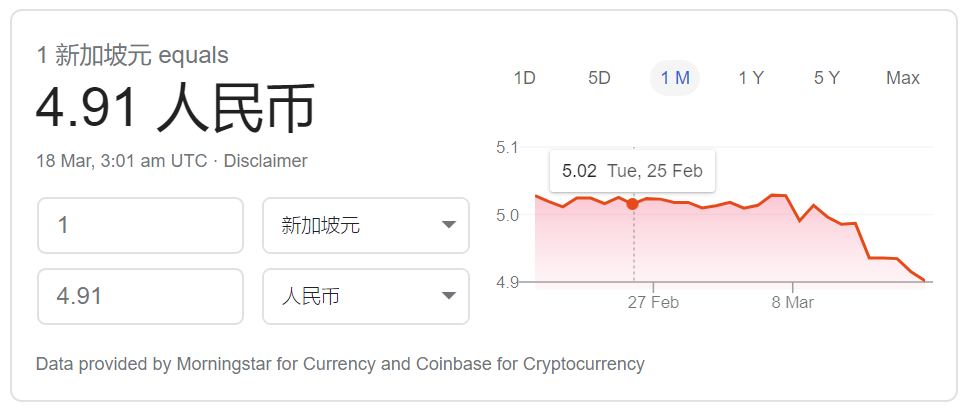Image resolution: width=967 pixels, height=411 pixels.
Task: Open the 新加坡元 currency dropdown
Action: click(365, 225)
